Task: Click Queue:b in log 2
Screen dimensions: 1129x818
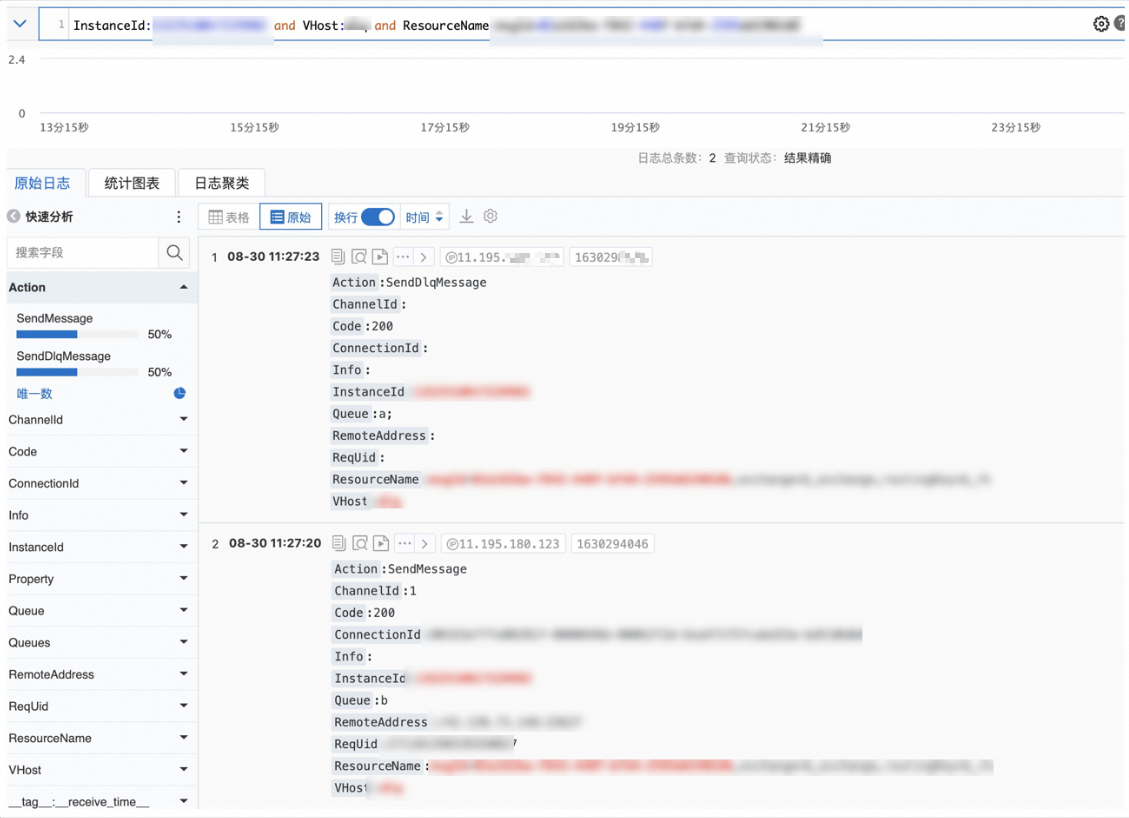Action: tap(361, 700)
